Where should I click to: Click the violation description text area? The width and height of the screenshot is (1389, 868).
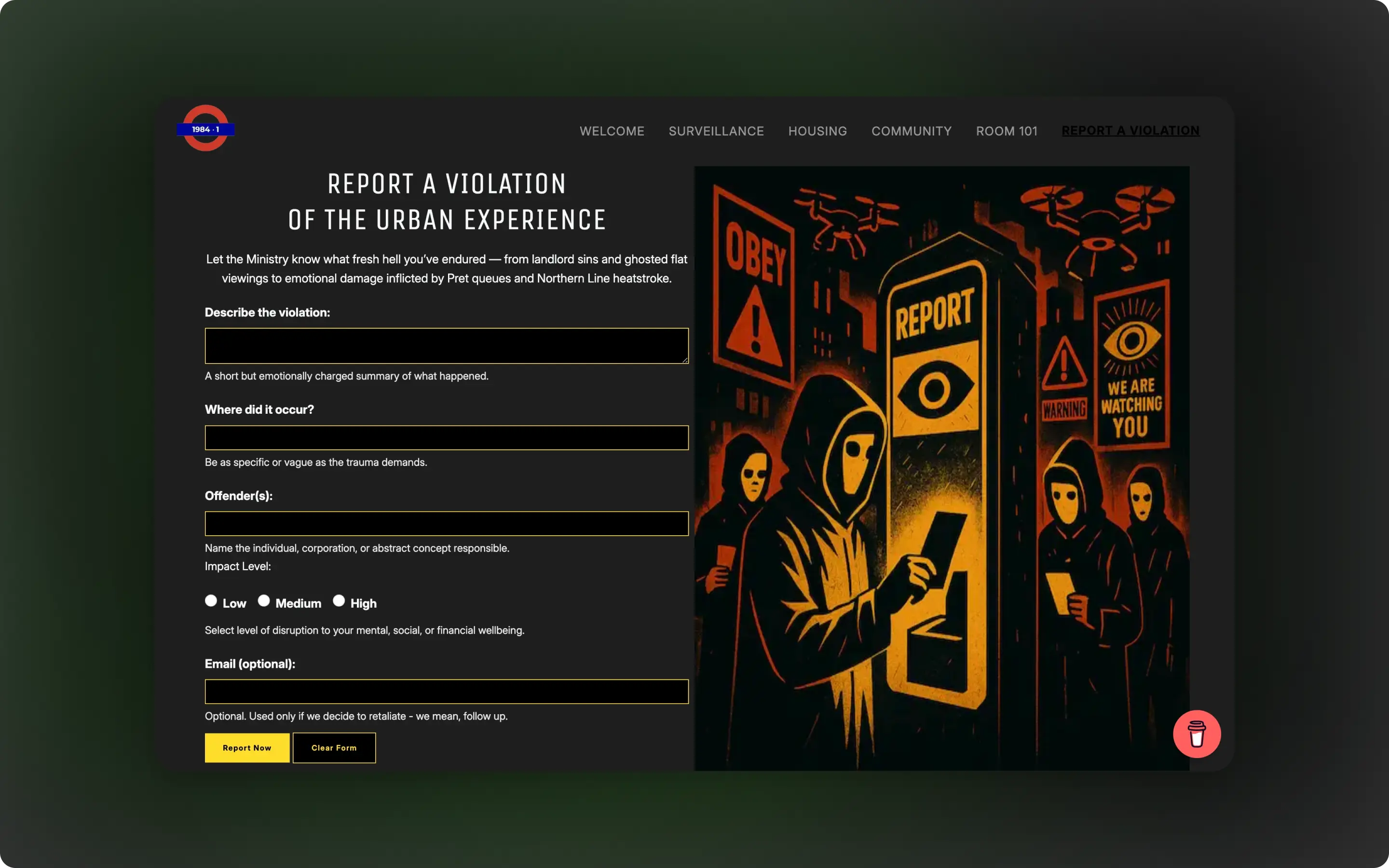point(447,346)
